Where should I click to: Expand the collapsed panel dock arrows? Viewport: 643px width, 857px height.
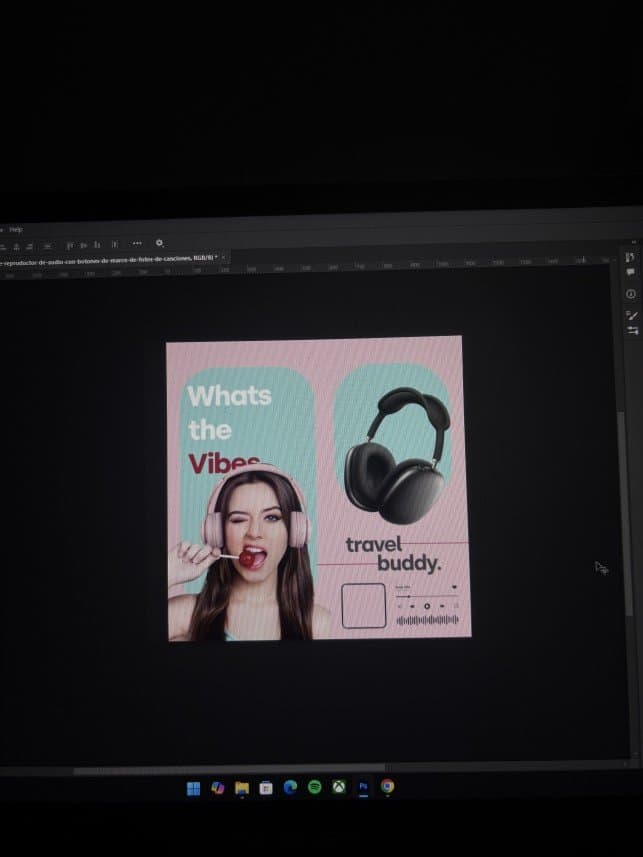click(x=634, y=242)
